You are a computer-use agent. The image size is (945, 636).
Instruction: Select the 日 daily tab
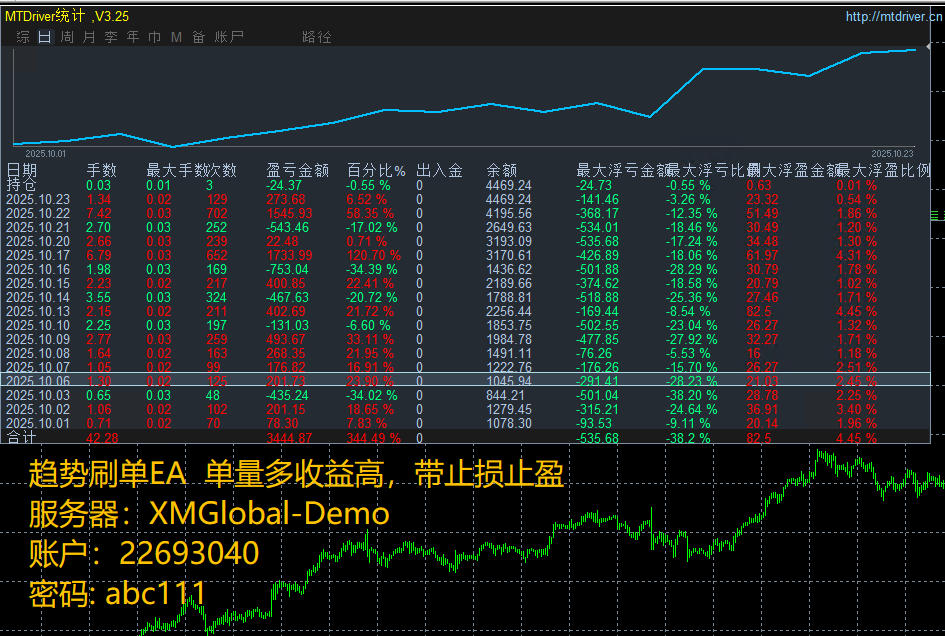pyautogui.click(x=45, y=37)
